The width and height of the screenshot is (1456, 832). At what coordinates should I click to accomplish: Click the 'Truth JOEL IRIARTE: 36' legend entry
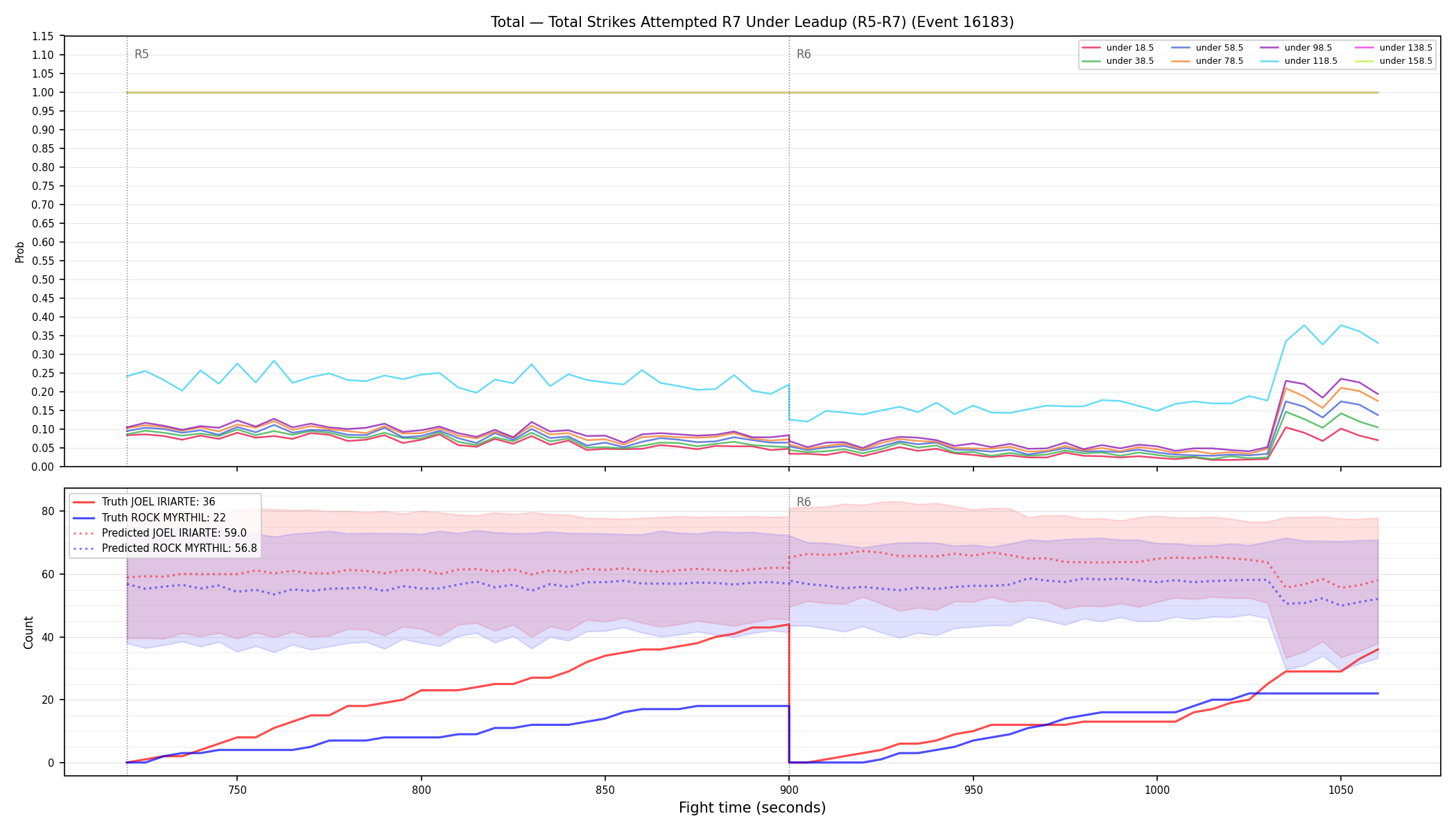144,502
